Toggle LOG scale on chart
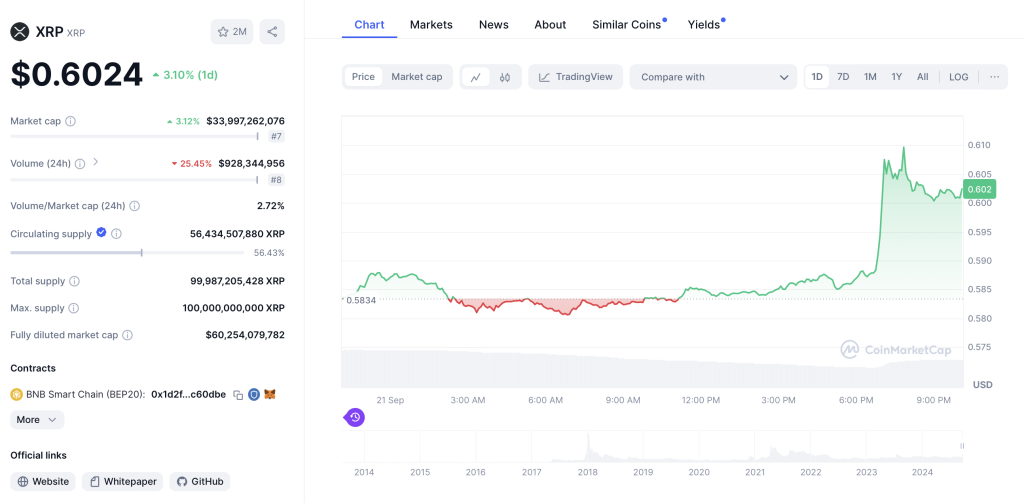The image size is (1024, 503). (x=959, y=77)
